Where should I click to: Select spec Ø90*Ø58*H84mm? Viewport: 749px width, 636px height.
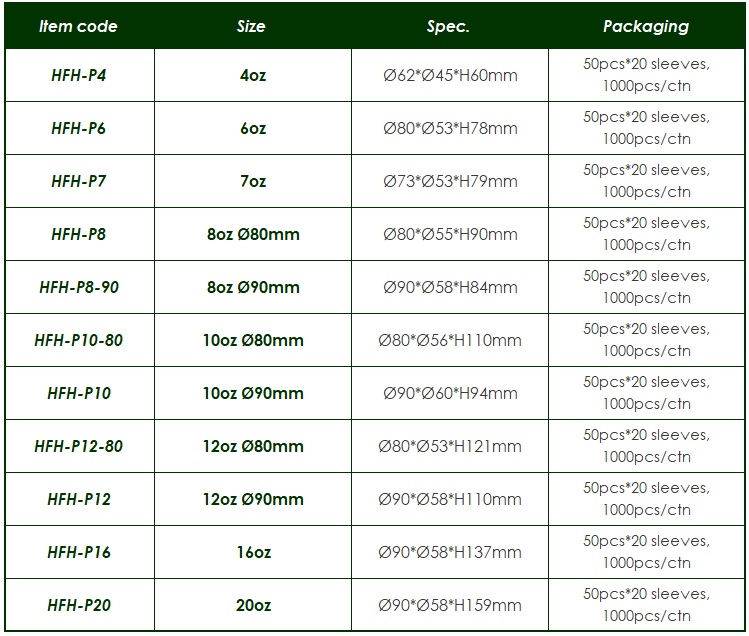(449, 287)
